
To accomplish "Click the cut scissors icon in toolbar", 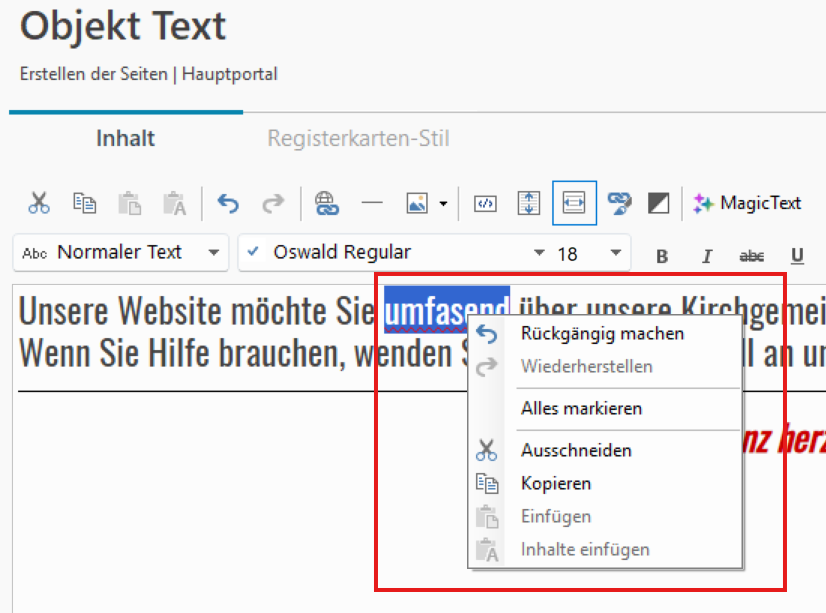I will [x=39, y=203].
